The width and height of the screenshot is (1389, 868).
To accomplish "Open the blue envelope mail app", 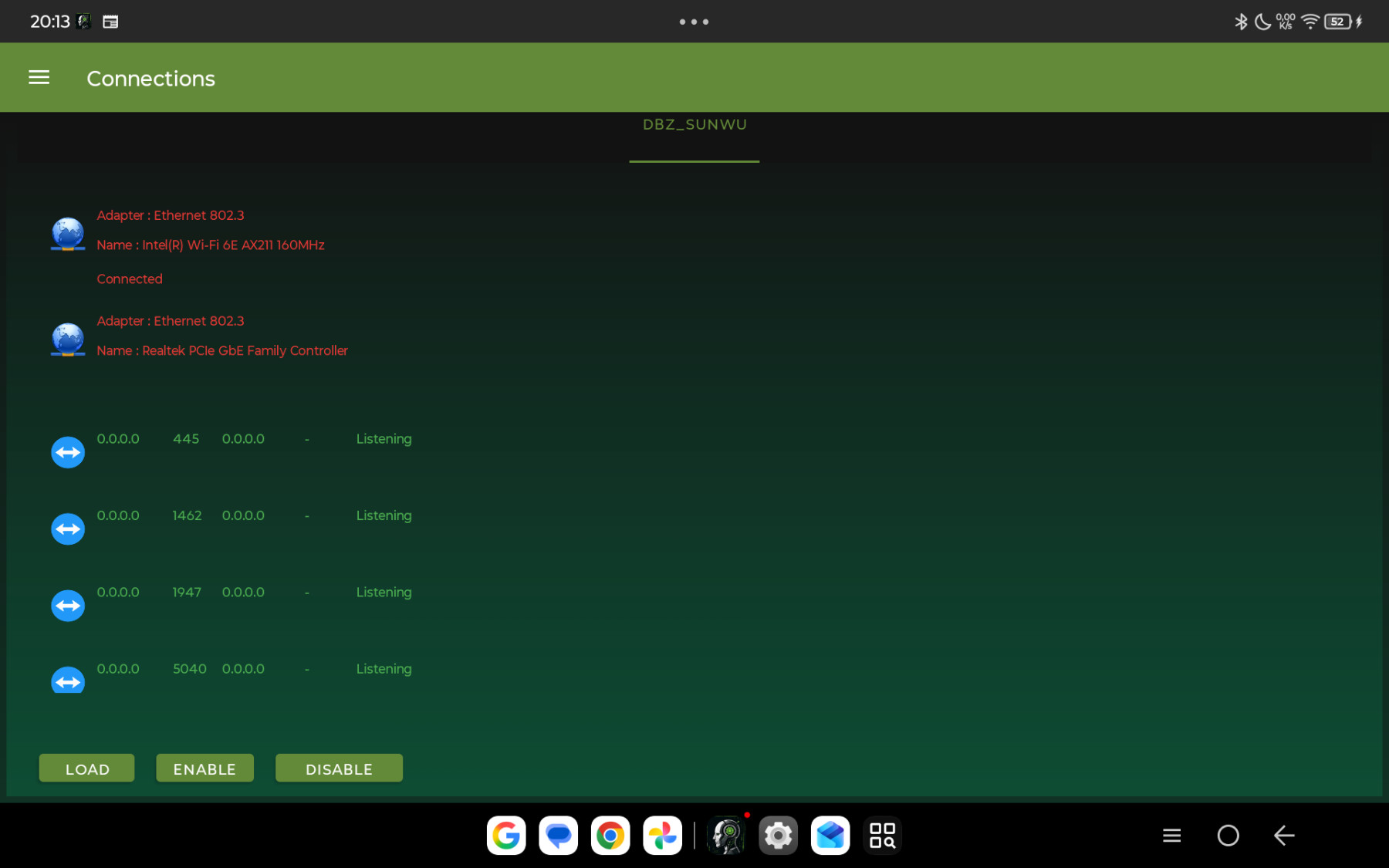I will point(830,836).
